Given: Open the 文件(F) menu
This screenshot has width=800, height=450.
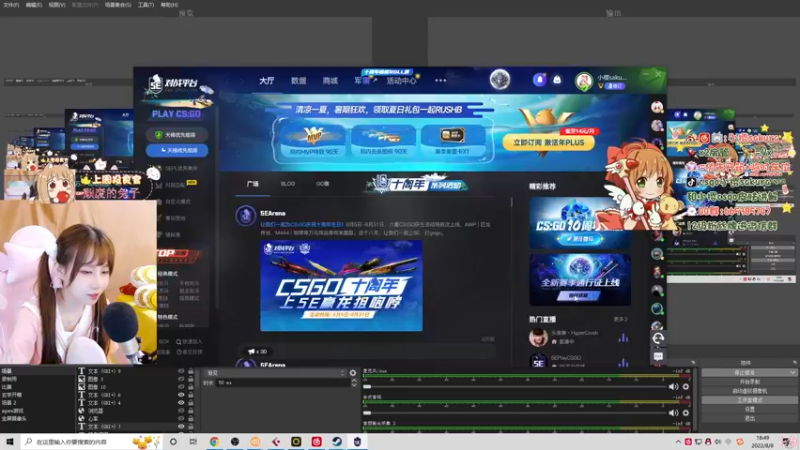Looking at the screenshot, I should [x=11, y=5].
